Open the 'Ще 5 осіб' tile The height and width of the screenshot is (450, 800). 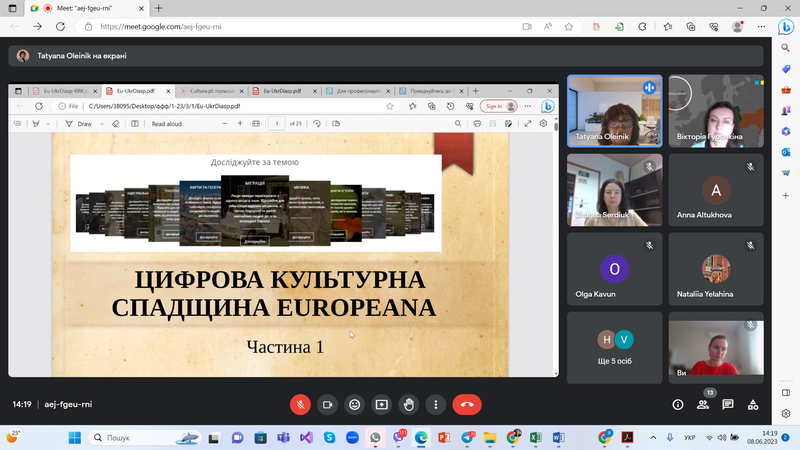(x=615, y=348)
